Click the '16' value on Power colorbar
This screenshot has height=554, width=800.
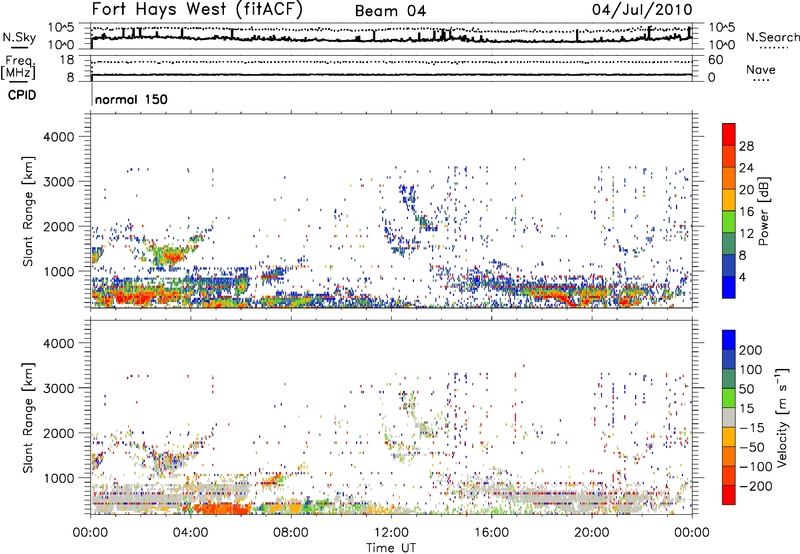click(x=746, y=212)
